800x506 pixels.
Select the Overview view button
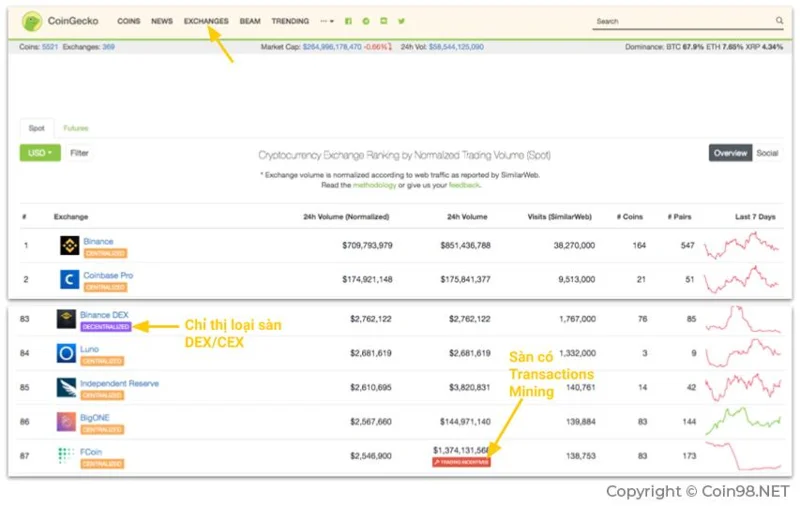730,153
